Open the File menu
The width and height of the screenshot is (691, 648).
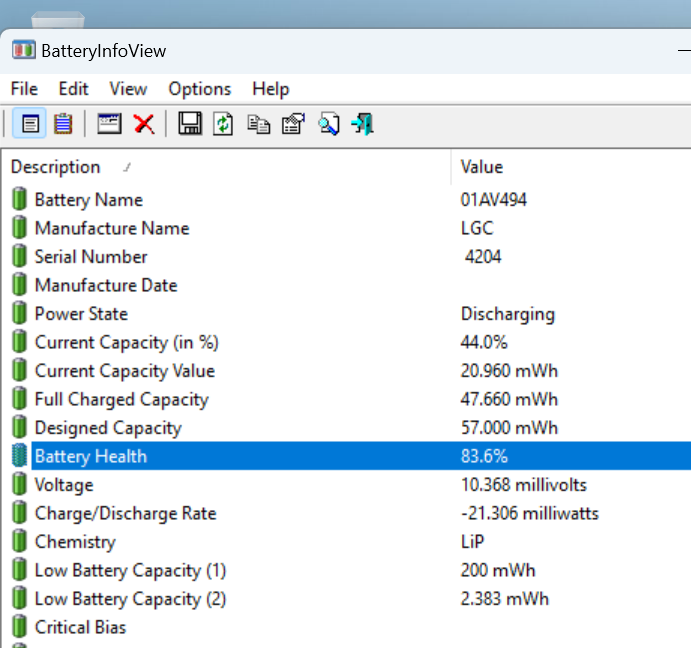[x=24, y=89]
